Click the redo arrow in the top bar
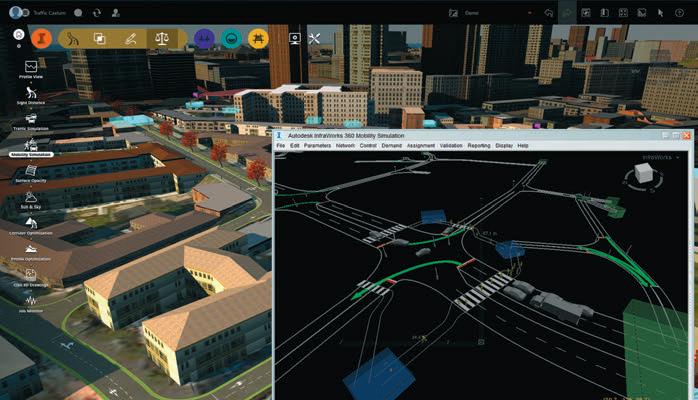698x400 pixels. pyautogui.click(x=567, y=13)
